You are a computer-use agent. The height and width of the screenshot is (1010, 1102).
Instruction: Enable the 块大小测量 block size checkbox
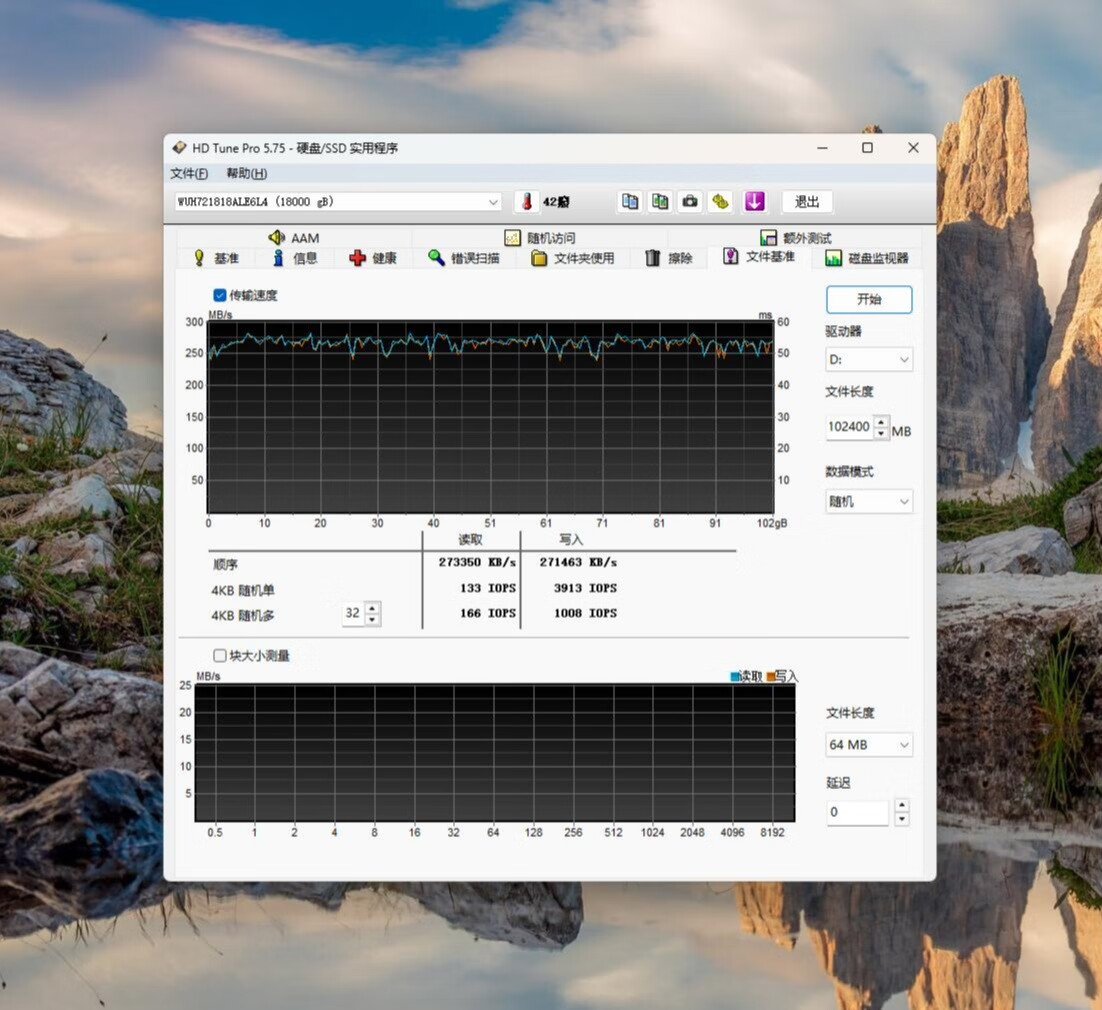coord(220,656)
